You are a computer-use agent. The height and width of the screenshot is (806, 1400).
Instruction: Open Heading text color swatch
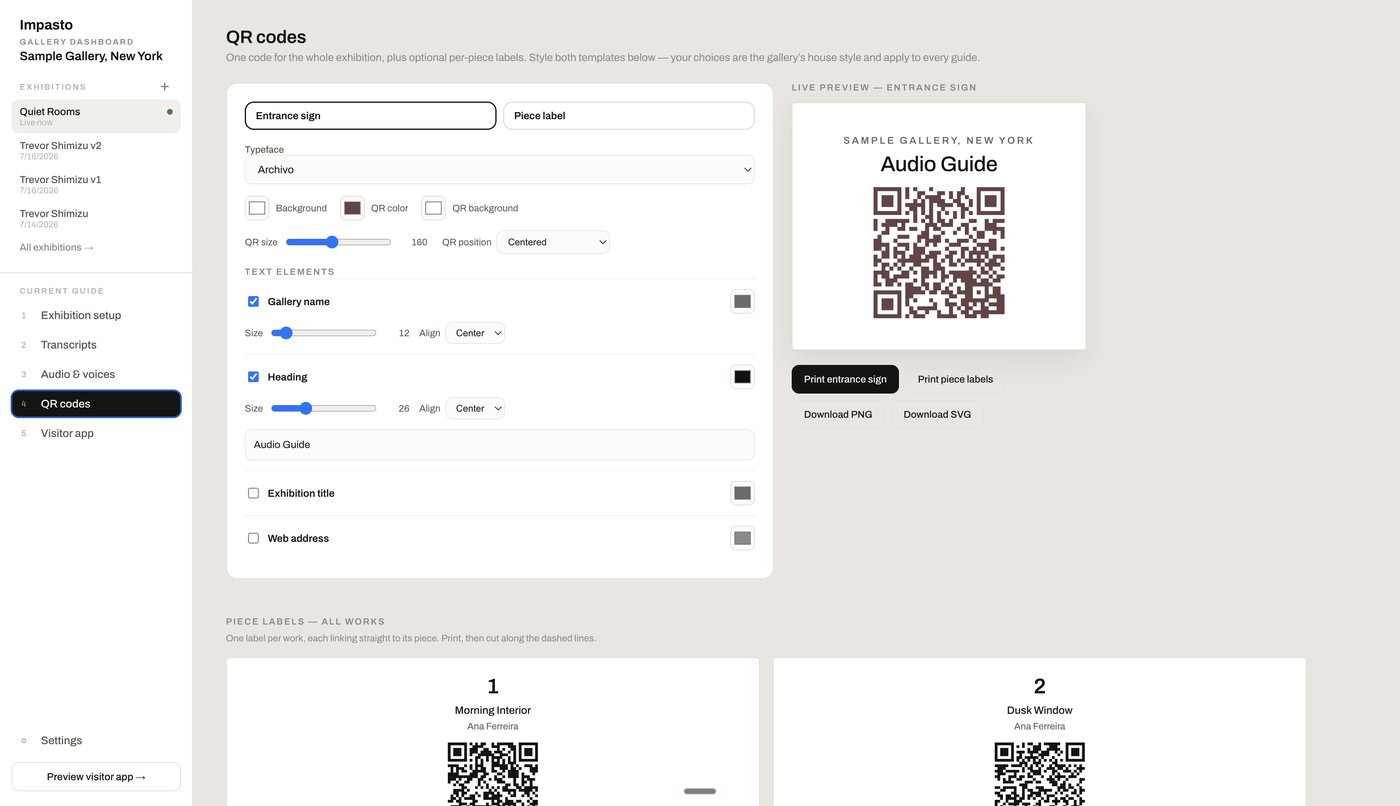tap(742, 377)
